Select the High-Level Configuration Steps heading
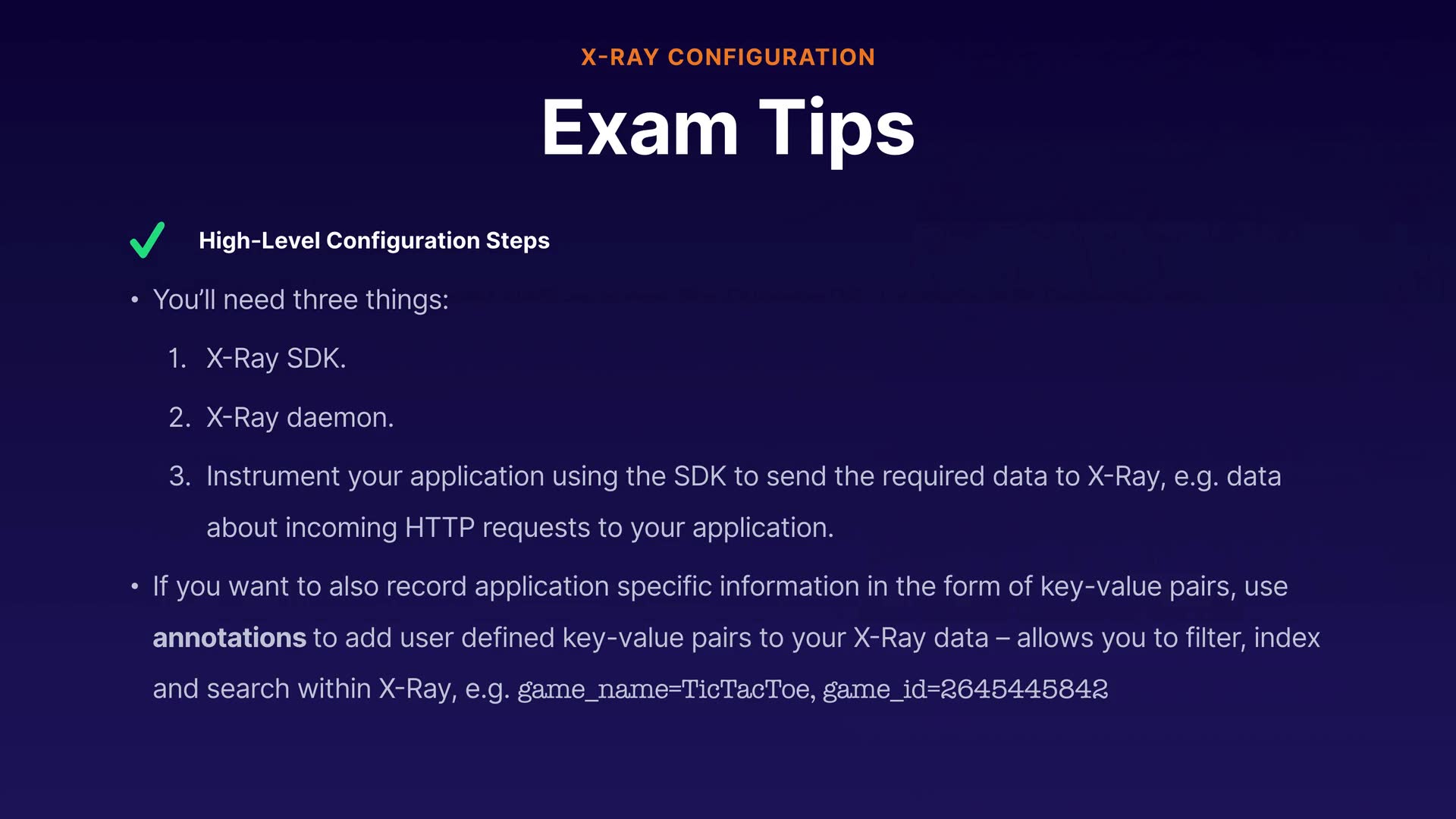The image size is (1456, 819). (374, 240)
